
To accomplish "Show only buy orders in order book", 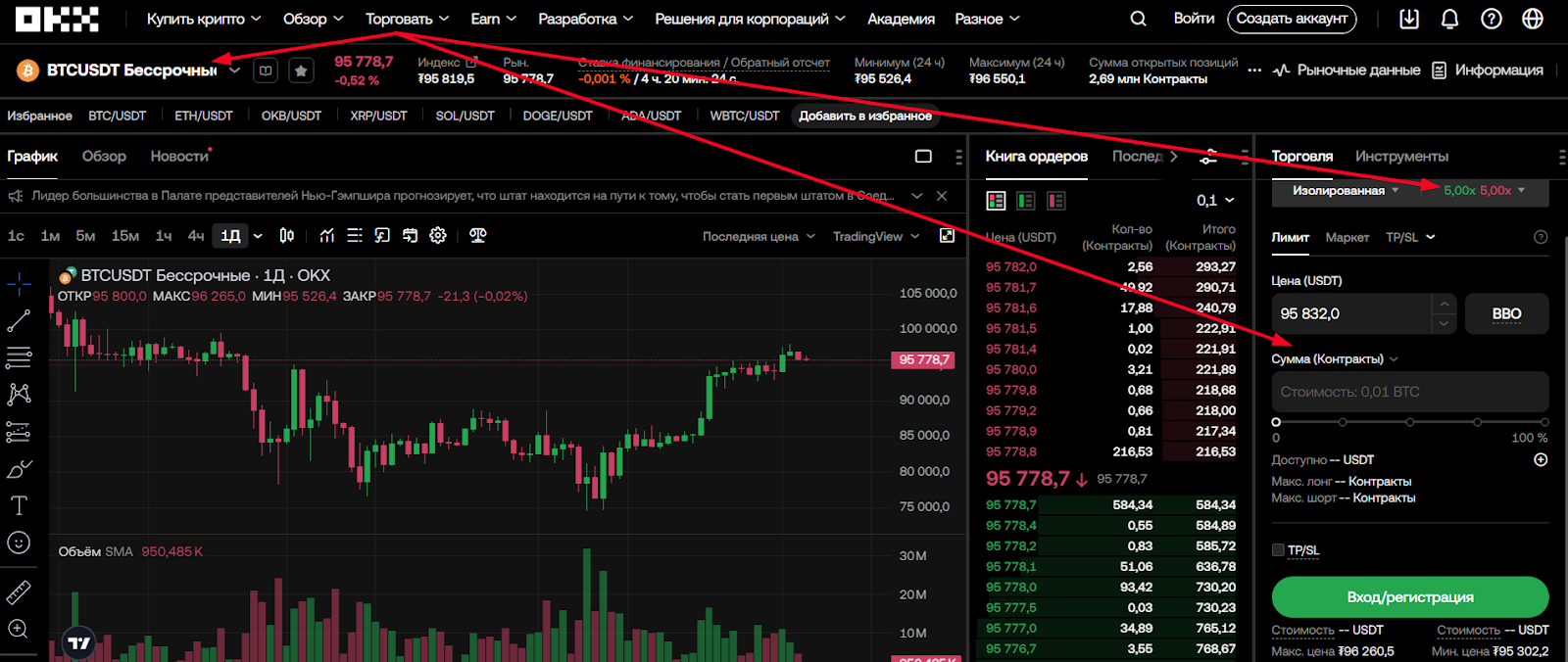I will [x=1026, y=201].
